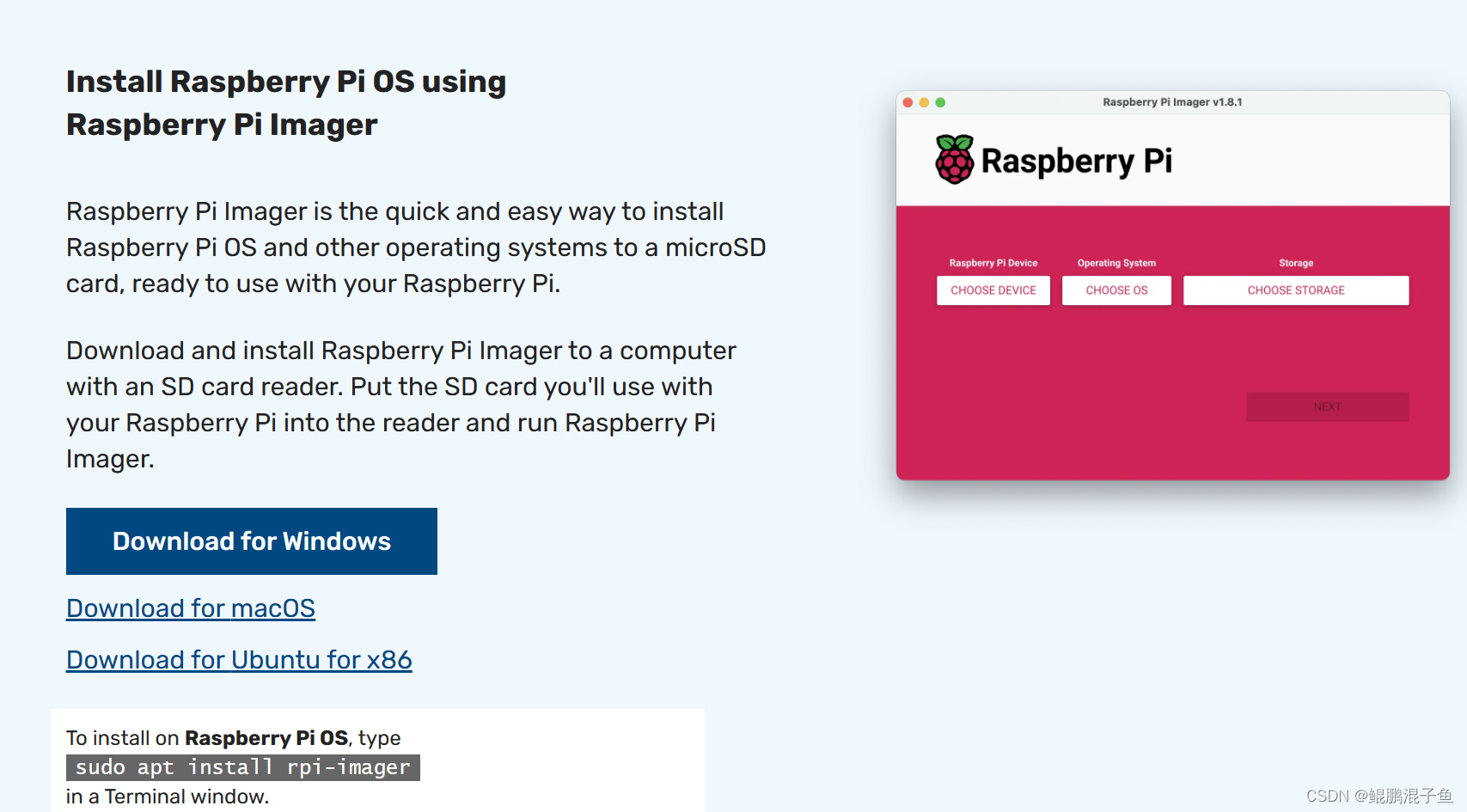Minimize the Imager window with yellow dot
Image resolution: width=1467 pixels, height=812 pixels.
click(924, 102)
